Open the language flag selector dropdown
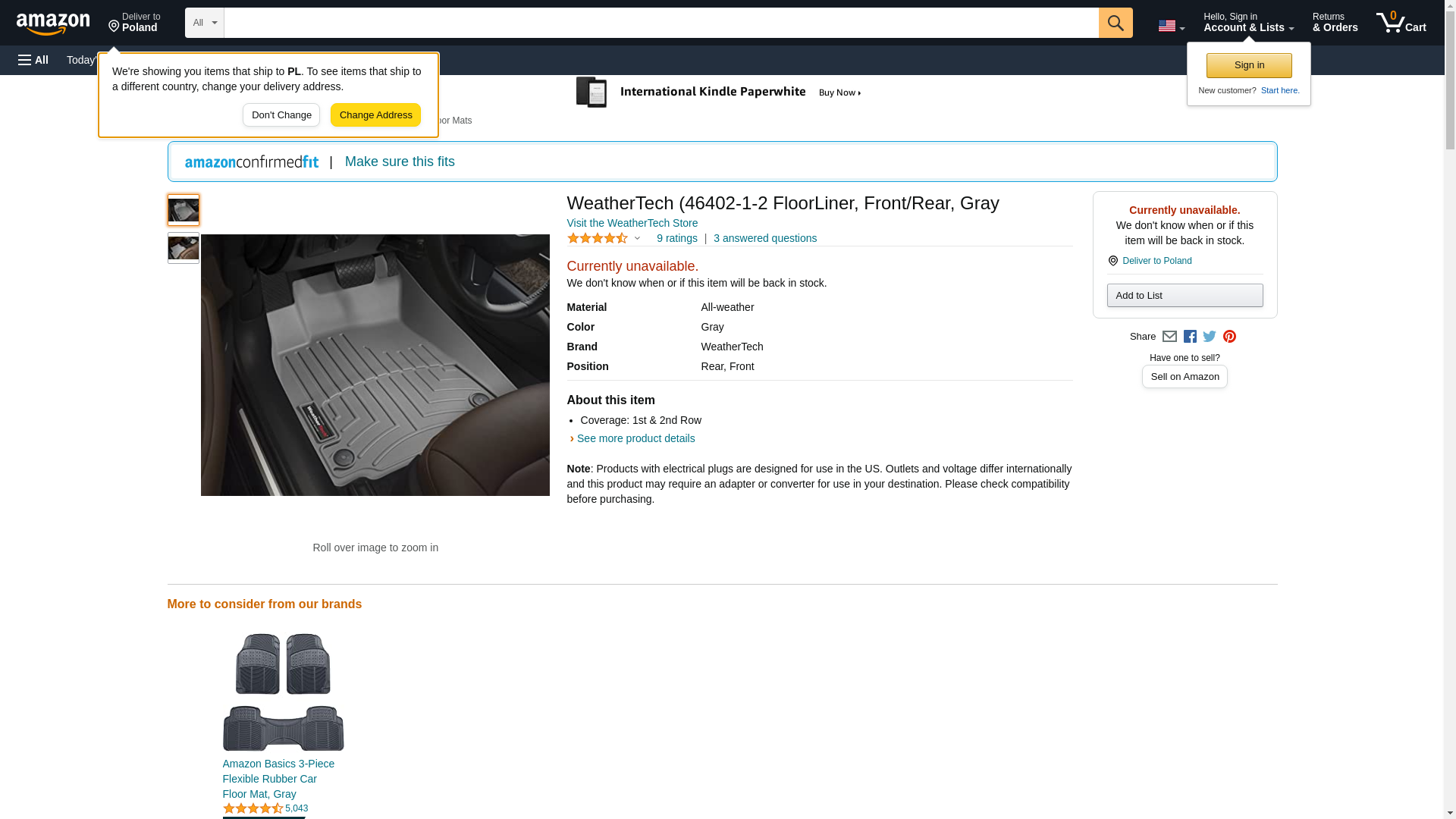Screen dimensions: 1456x819 (1171, 26)
